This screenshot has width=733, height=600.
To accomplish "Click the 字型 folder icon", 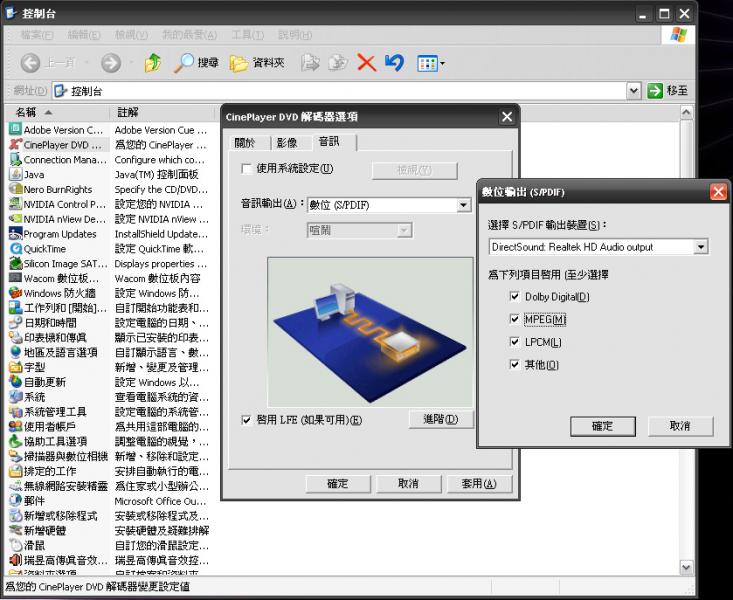I will click(15, 367).
